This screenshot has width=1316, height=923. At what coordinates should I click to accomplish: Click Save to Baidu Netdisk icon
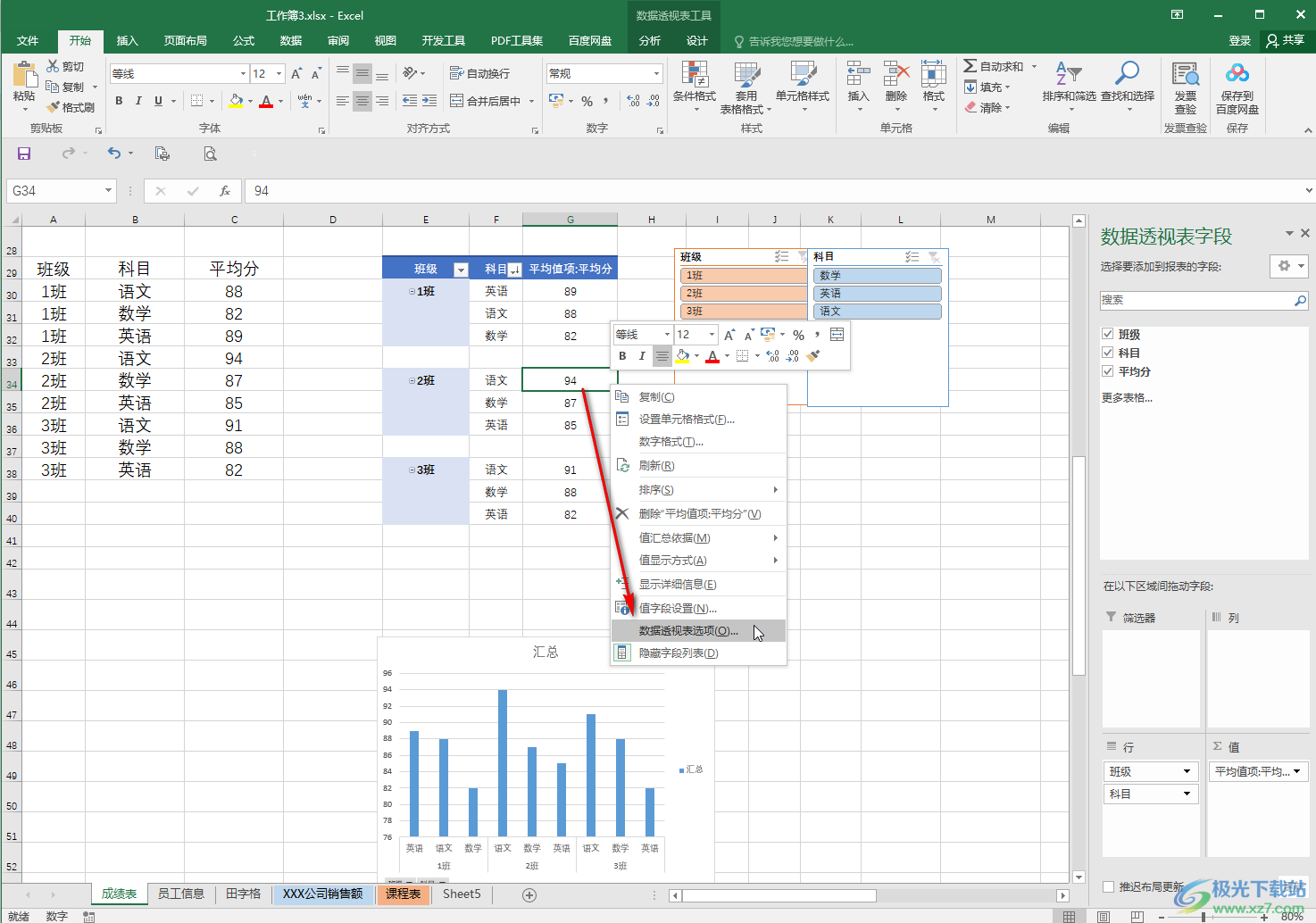point(1237,74)
